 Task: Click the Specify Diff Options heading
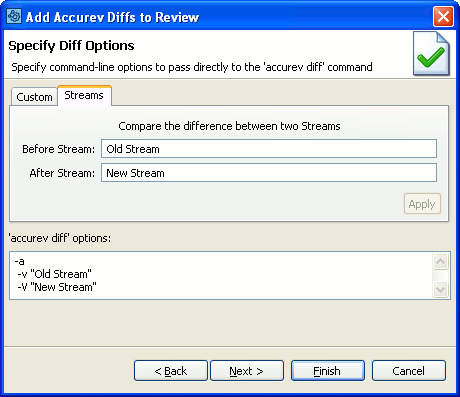pos(71,46)
